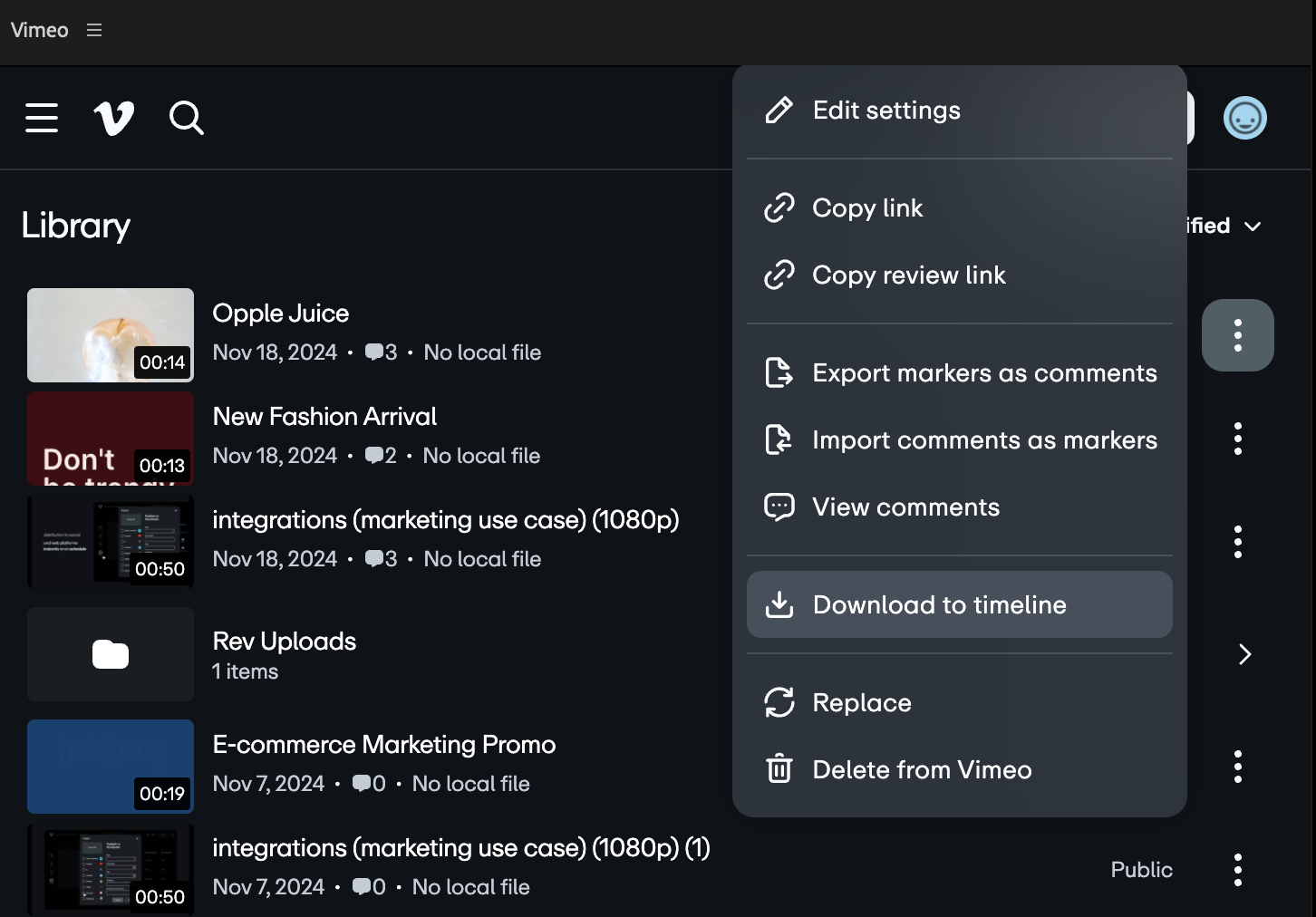Open options for integrations (1080p) (1) video
This screenshot has width=1316, height=917.
pyautogui.click(x=1237, y=870)
